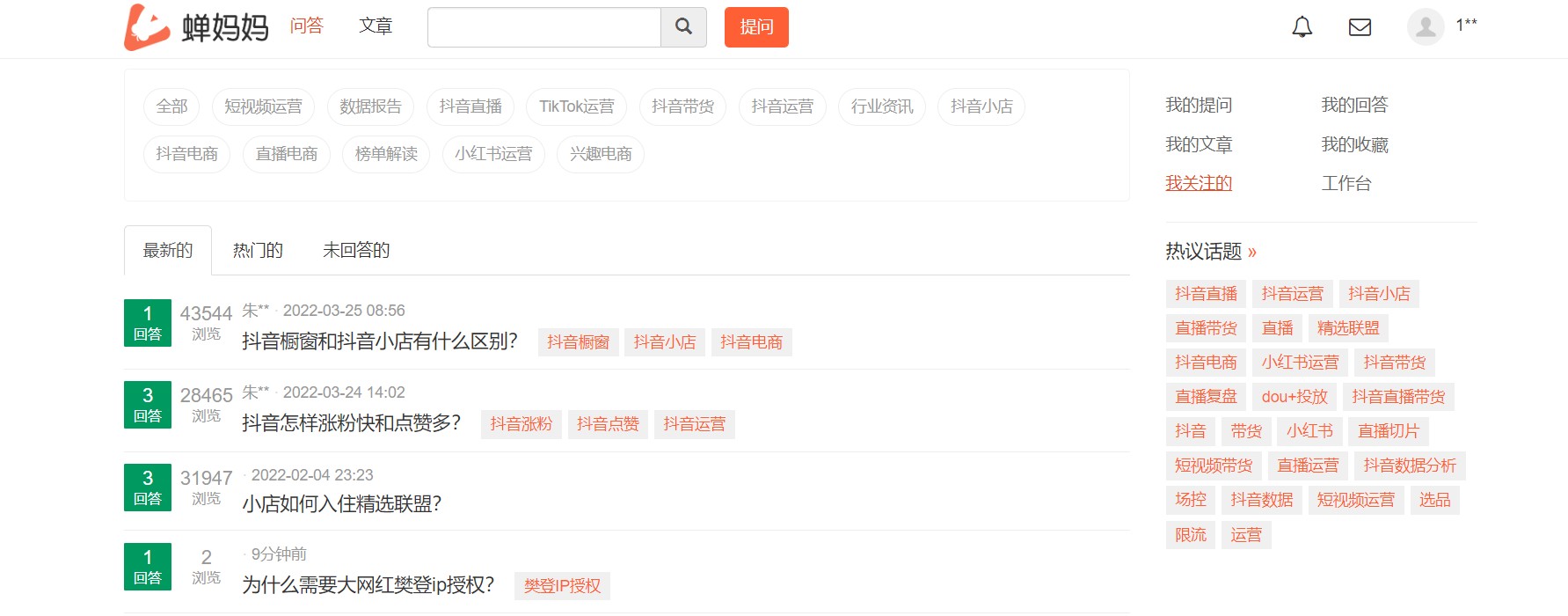The height and width of the screenshot is (616, 1568).
Task: Click the 朱** author of 08:56 question
Action: 256,311
